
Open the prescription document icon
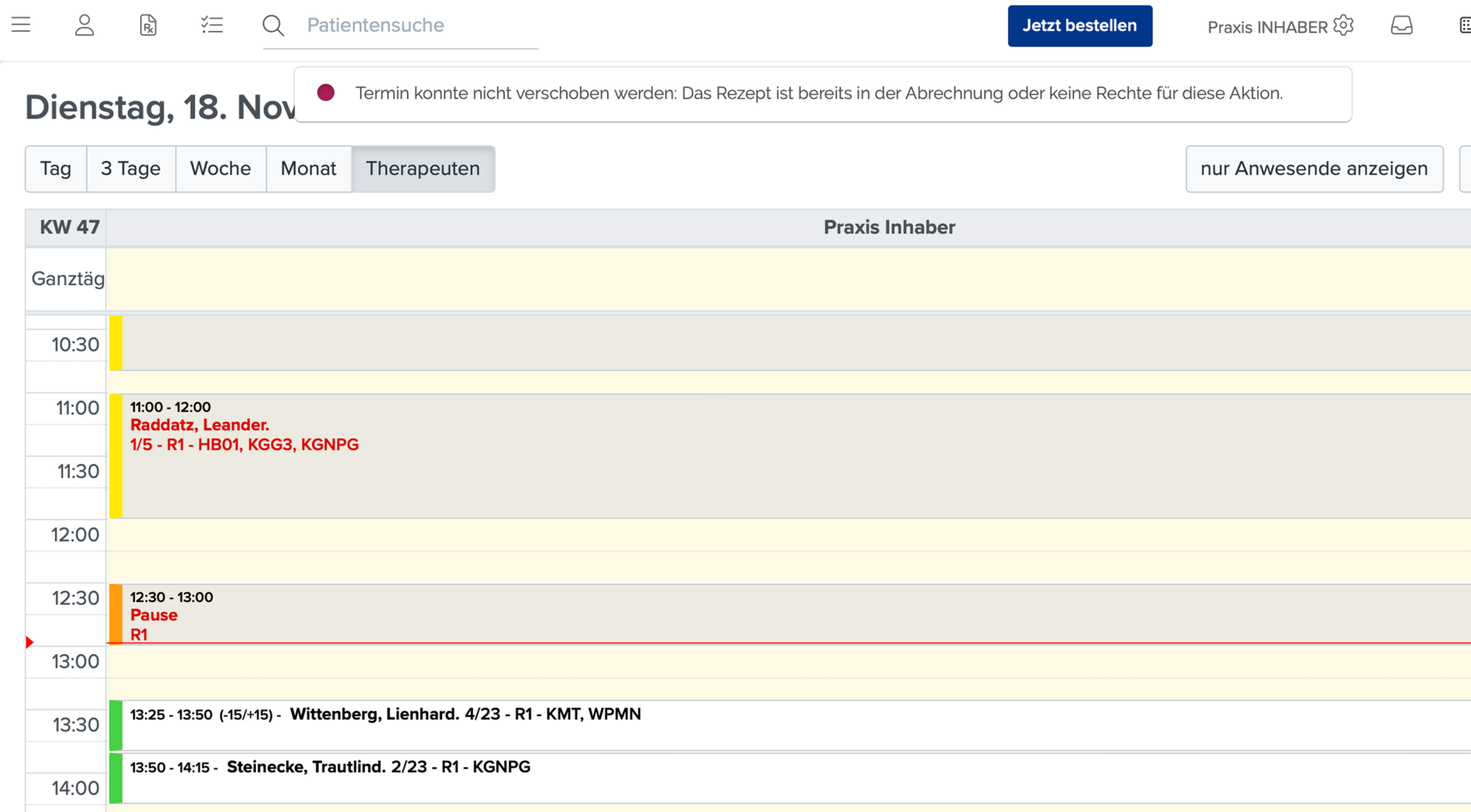[149, 25]
